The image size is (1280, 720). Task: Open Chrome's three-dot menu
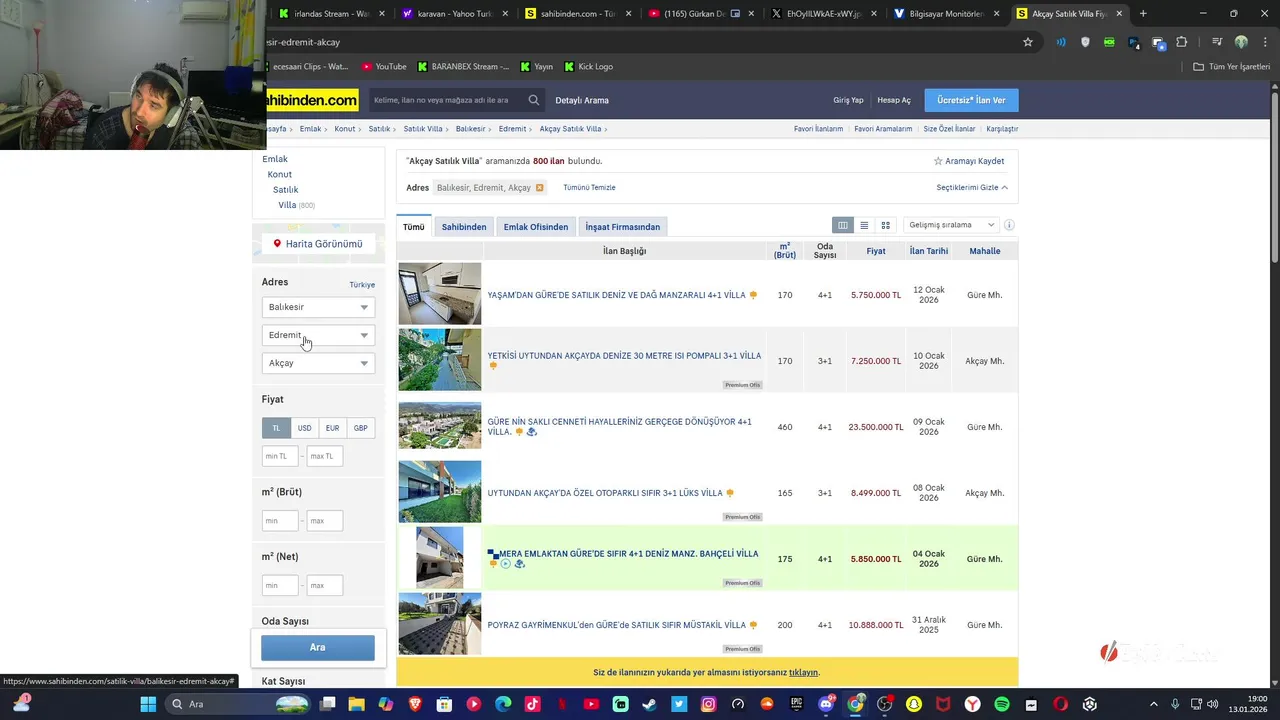tap(1265, 42)
